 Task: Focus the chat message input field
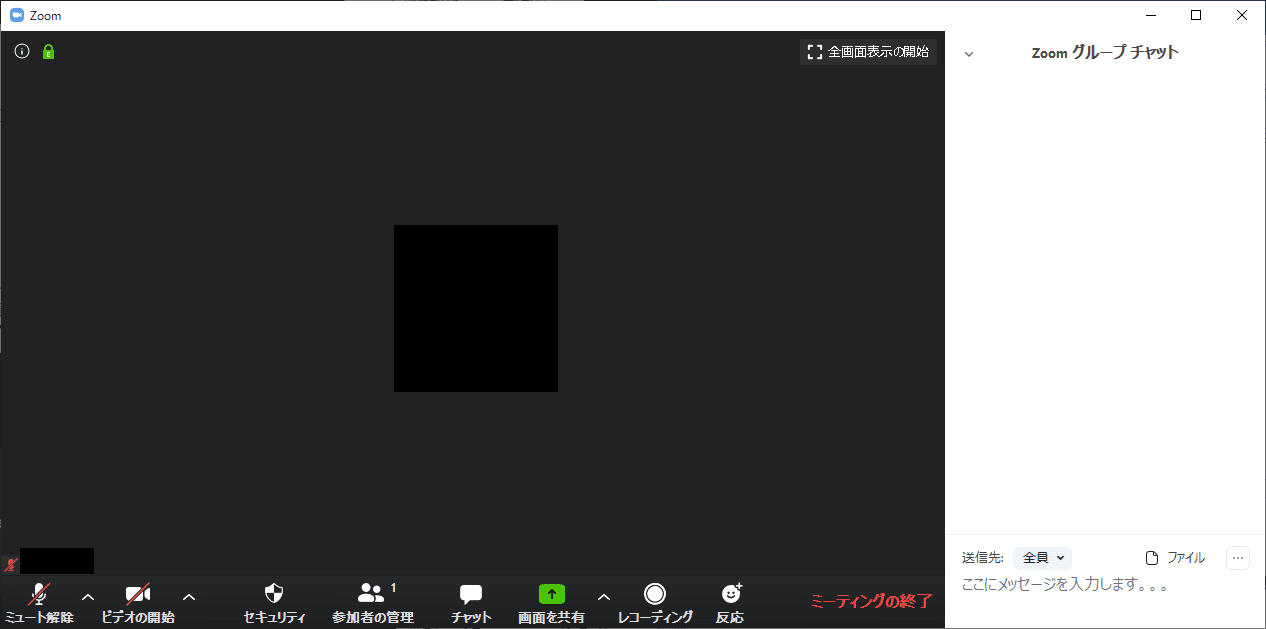1105,585
